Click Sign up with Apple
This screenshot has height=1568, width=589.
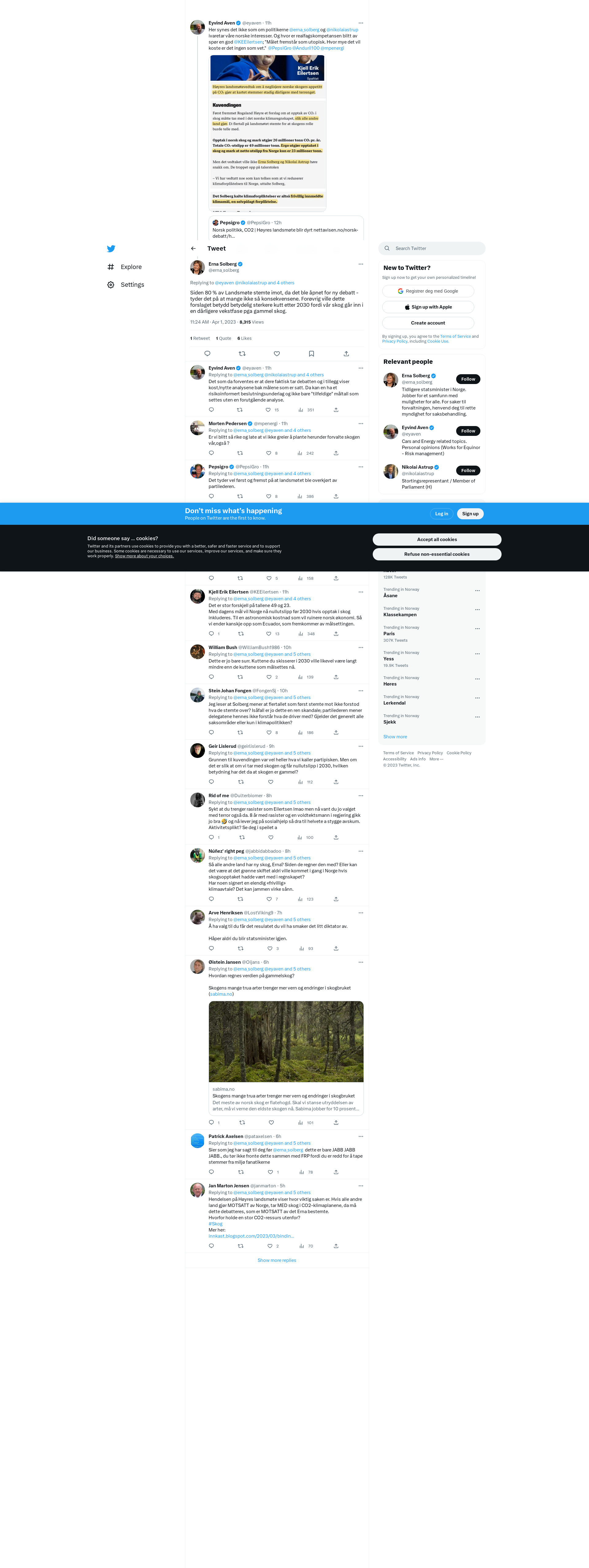tap(428, 307)
